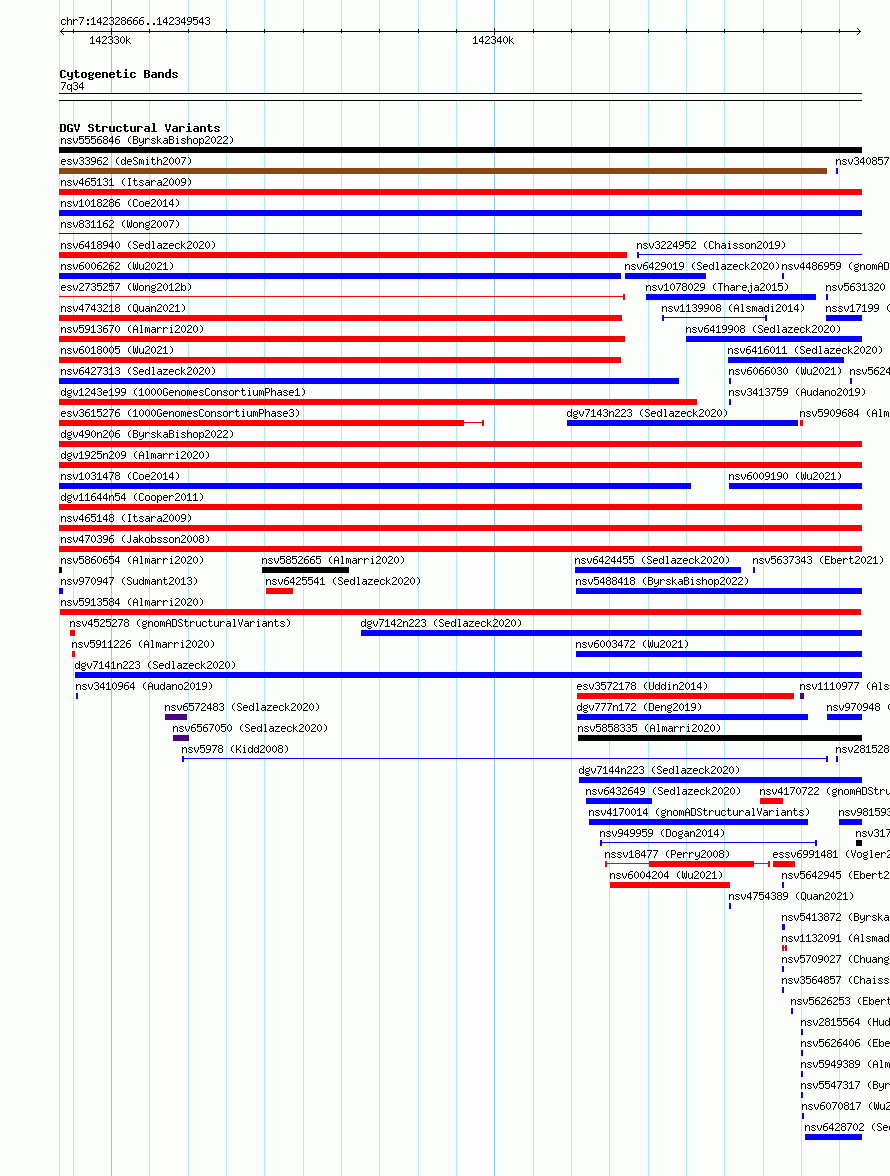This screenshot has height=1176, width=890.
Task: Click nsv5860654 (Almarri2020) label
Action: coord(132,560)
